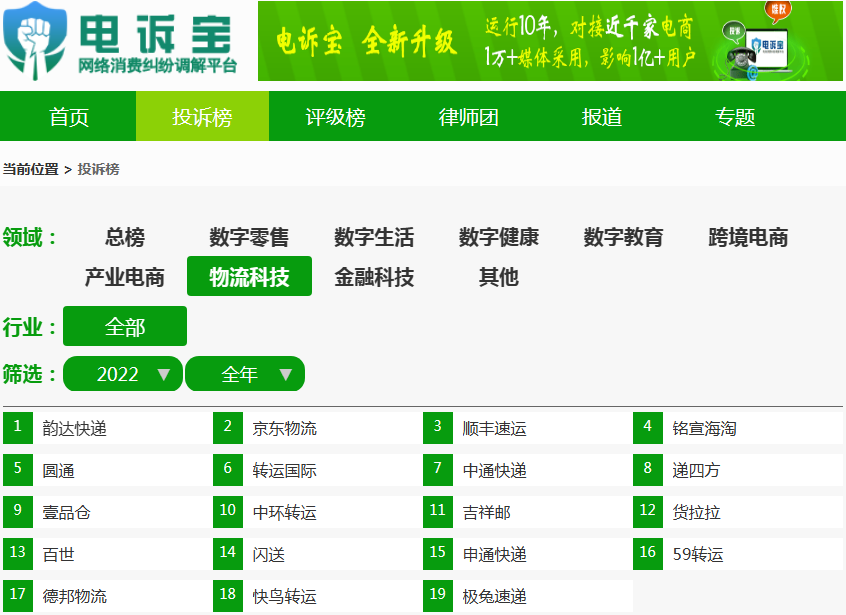This screenshot has width=846, height=615.
Task: Click the 投诉榜 breadcrumb link
Action: 98,169
